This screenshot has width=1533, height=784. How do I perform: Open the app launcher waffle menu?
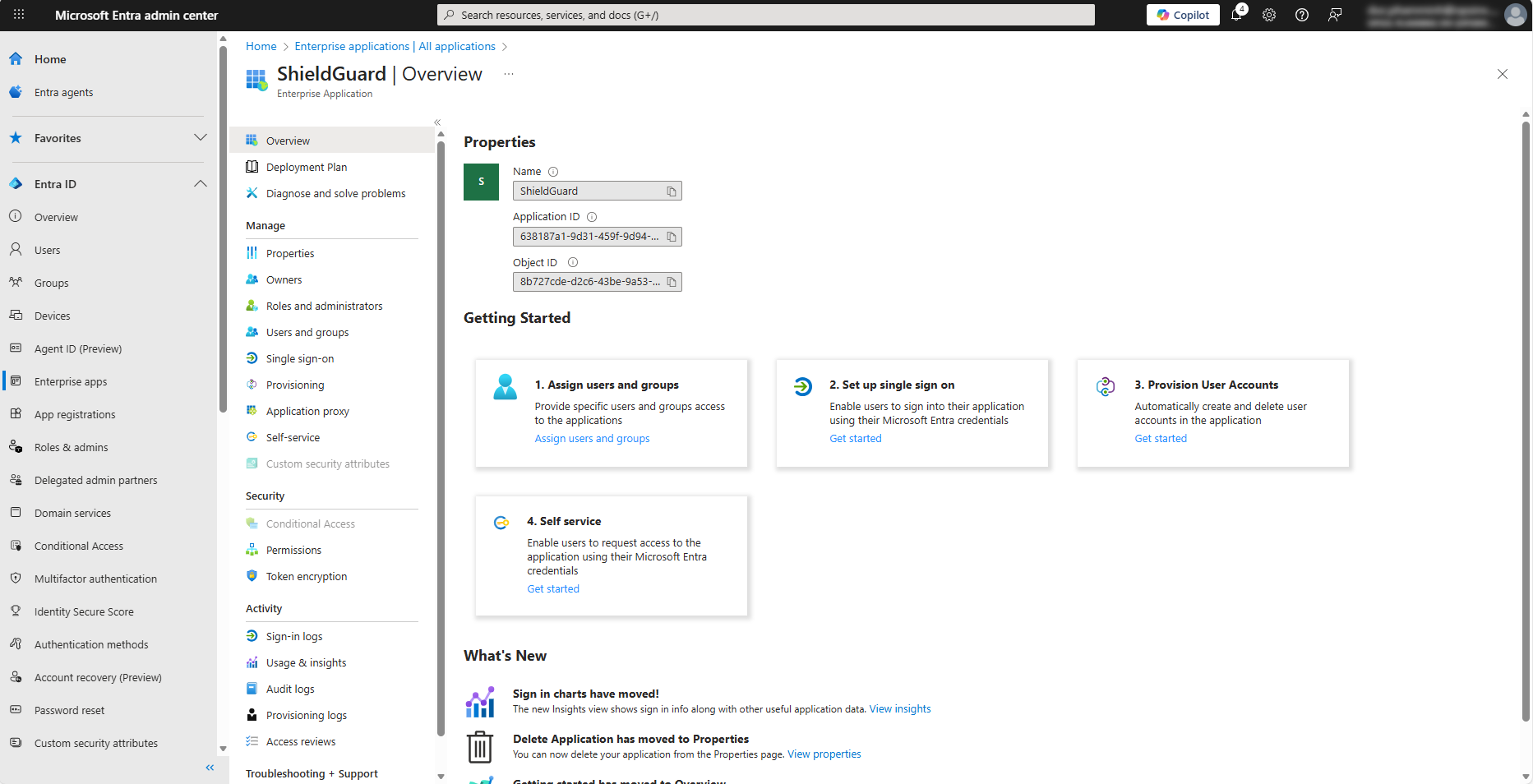[x=19, y=15]
